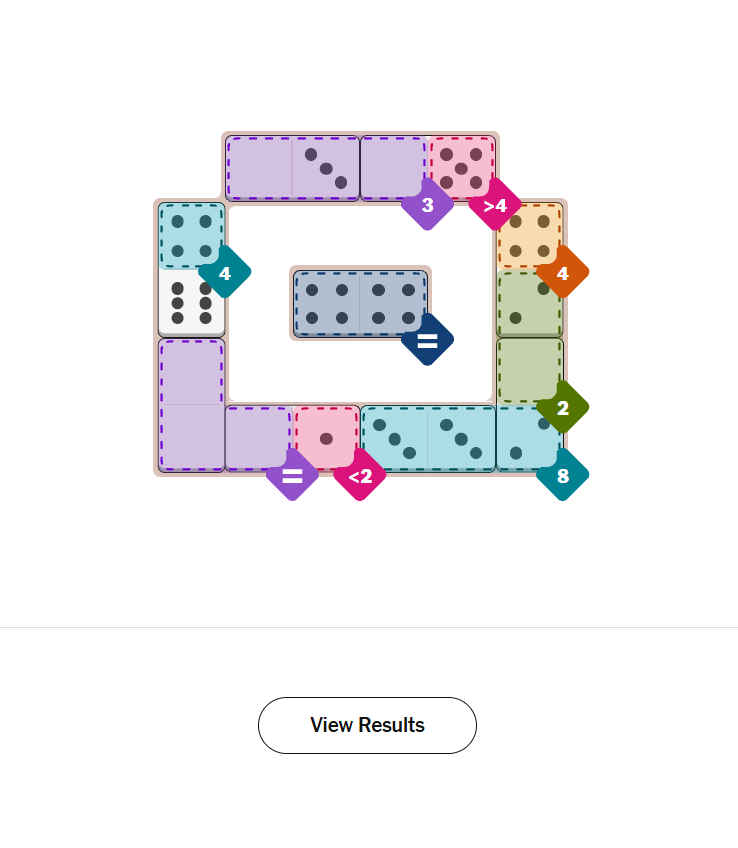This screenshot has width=738, height=848.
Task: Select the pink tile with five pips
Action: tap(461, 168)
